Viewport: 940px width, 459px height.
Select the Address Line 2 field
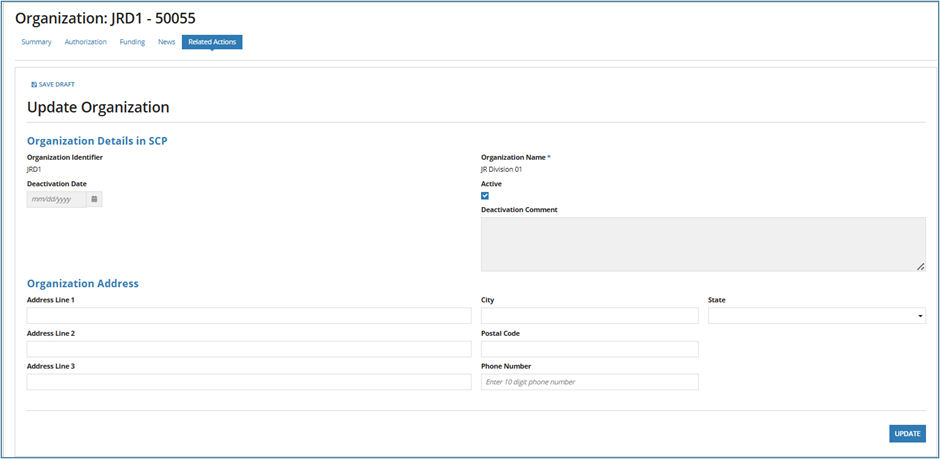pos(249,349)
